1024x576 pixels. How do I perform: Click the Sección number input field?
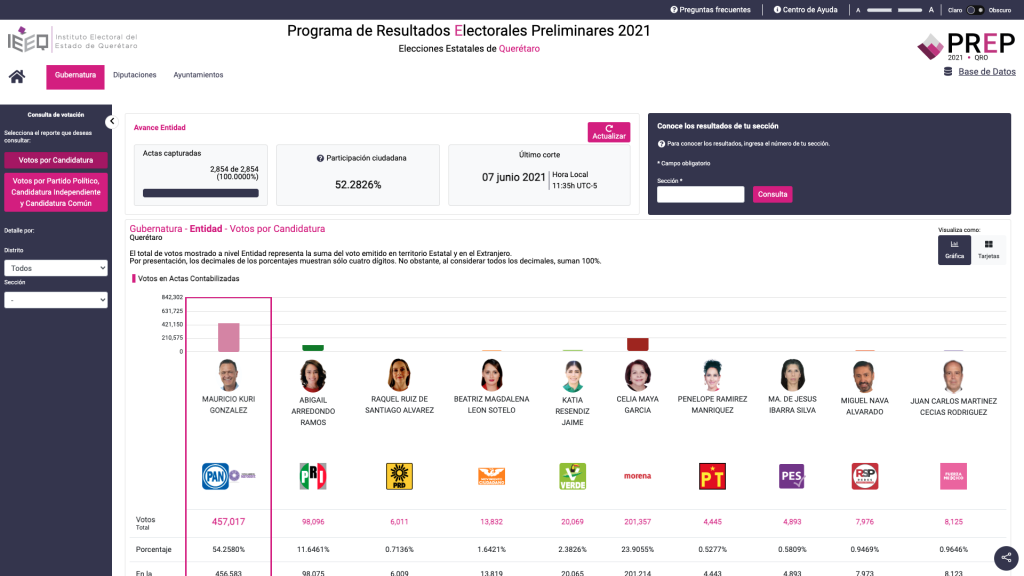[x=700, y=194]
